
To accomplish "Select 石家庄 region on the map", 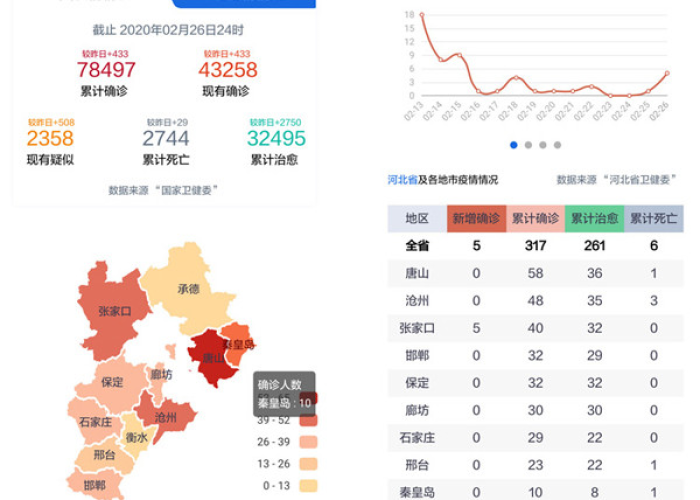I will pos(95,422).
